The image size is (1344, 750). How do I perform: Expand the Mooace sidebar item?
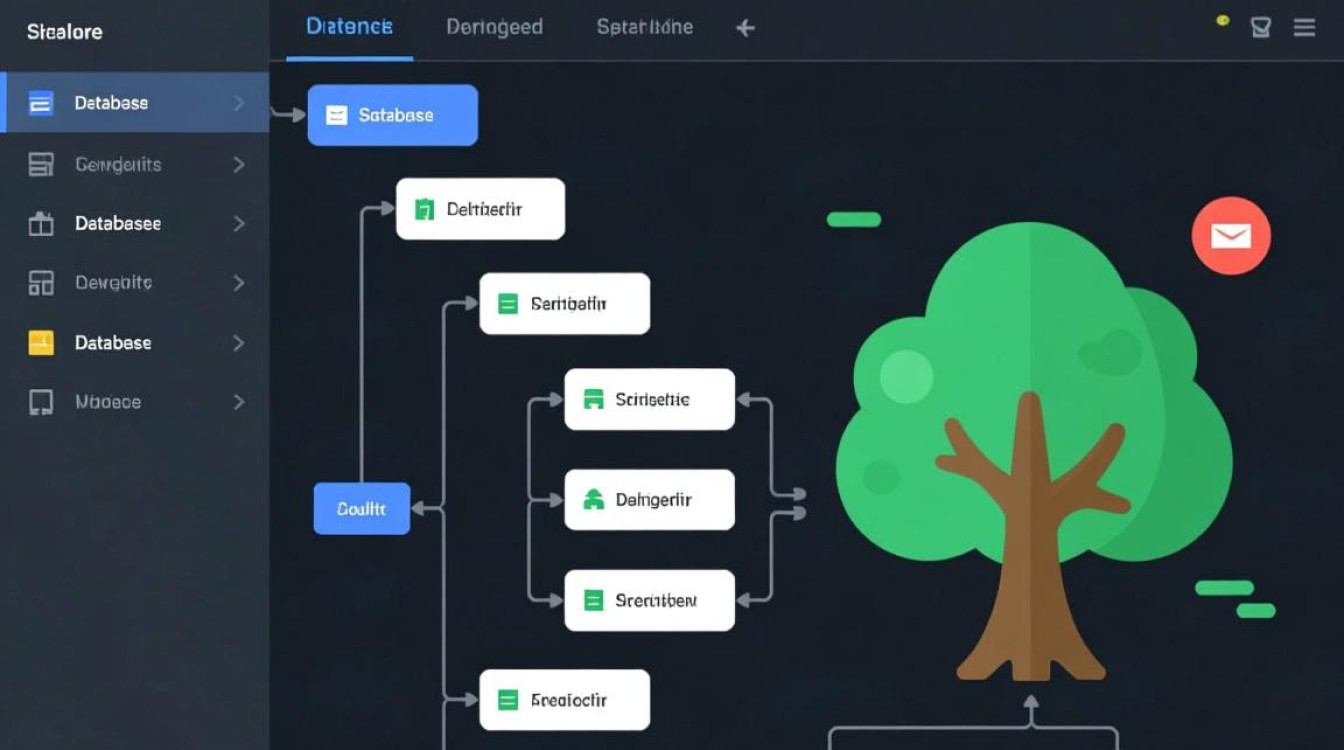click(240, 401)
